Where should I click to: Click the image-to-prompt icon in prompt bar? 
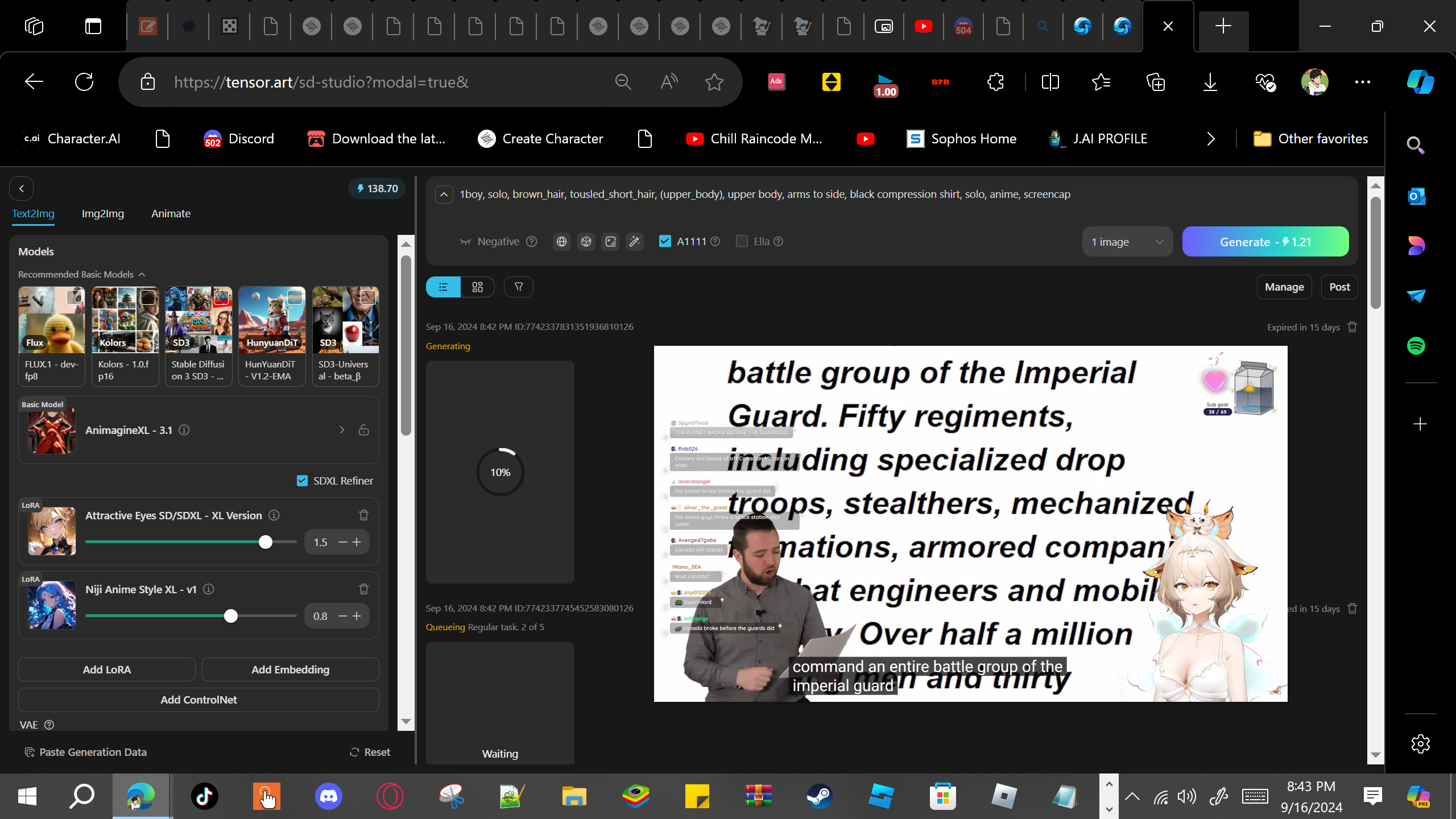point(610,242)
